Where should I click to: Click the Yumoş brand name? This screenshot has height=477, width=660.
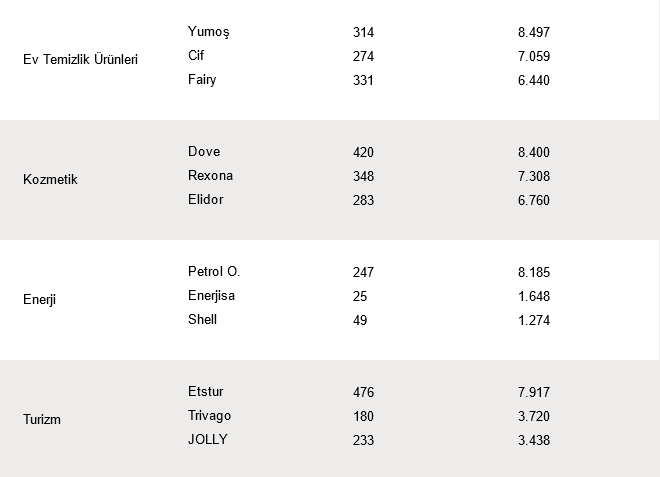point(208,32)
